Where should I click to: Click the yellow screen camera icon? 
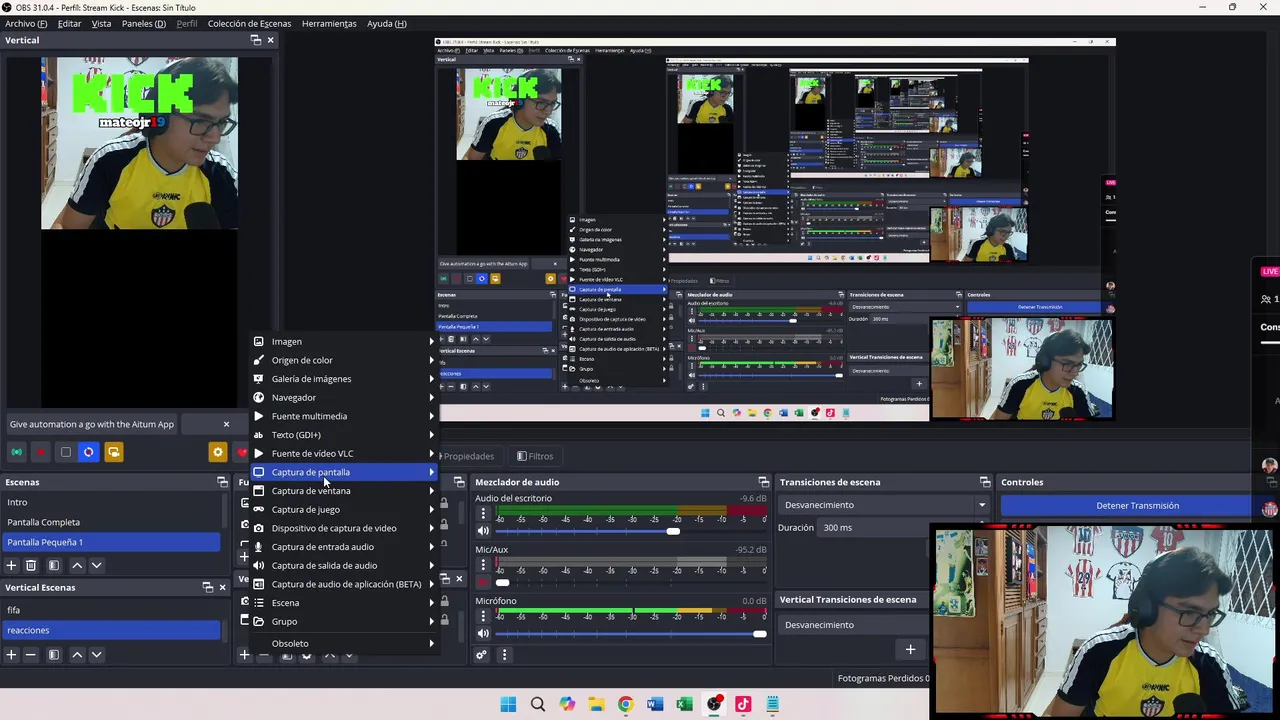point(114,452)
